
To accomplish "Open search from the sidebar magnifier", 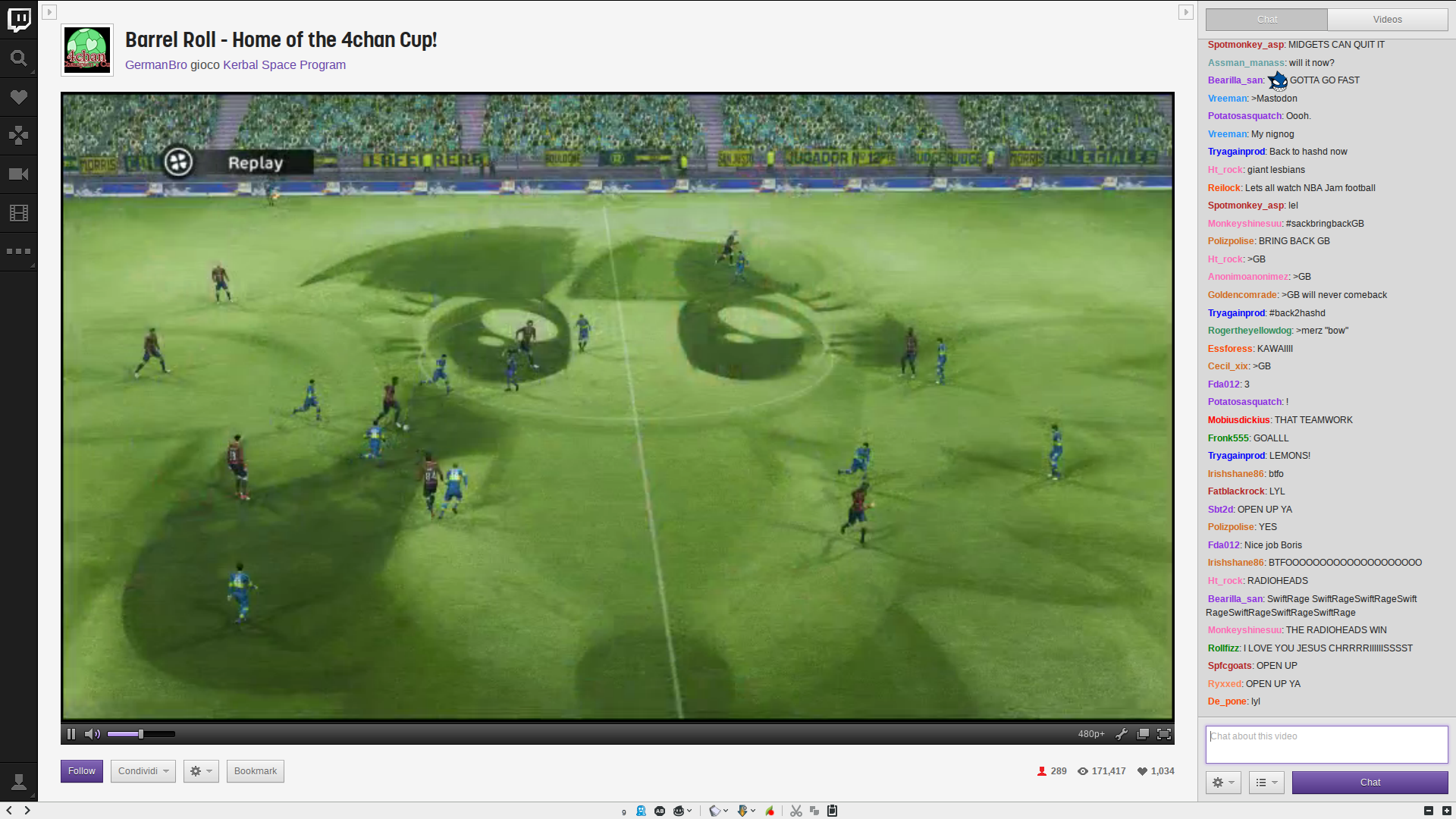I will pyautogui.click(x=19, y=58).
